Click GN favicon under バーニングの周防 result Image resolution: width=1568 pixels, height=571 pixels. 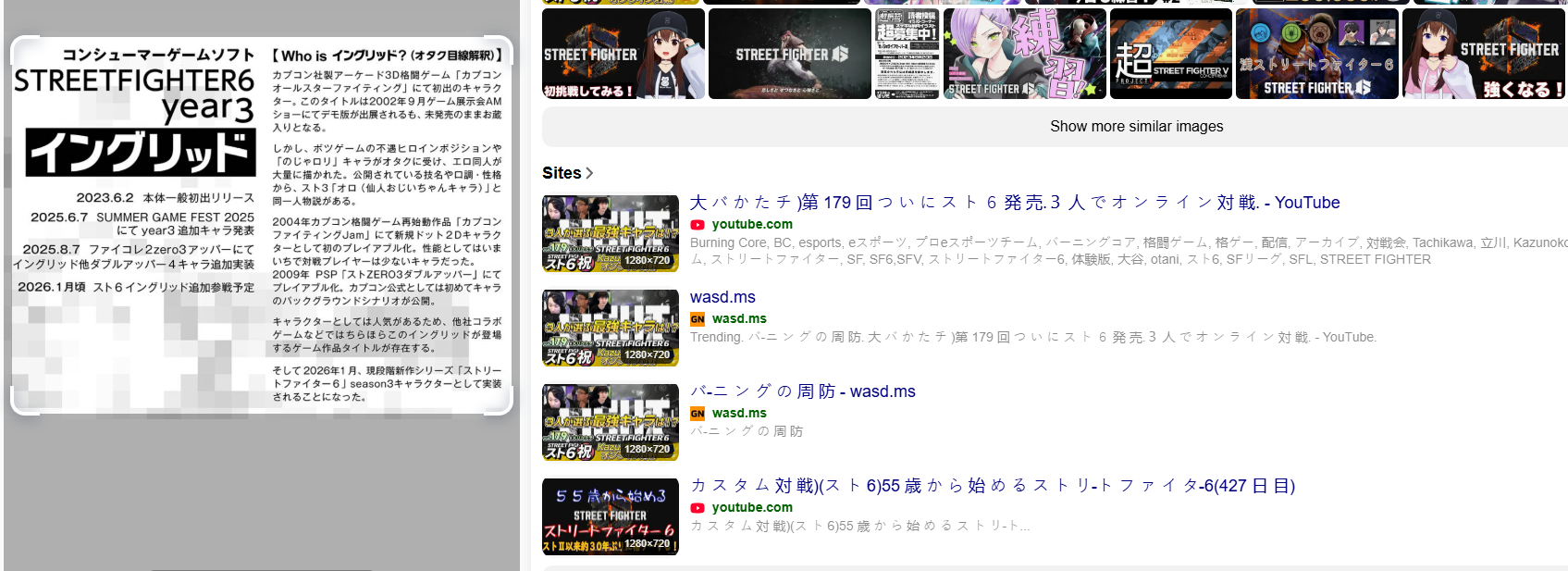[x=698, y=414]
